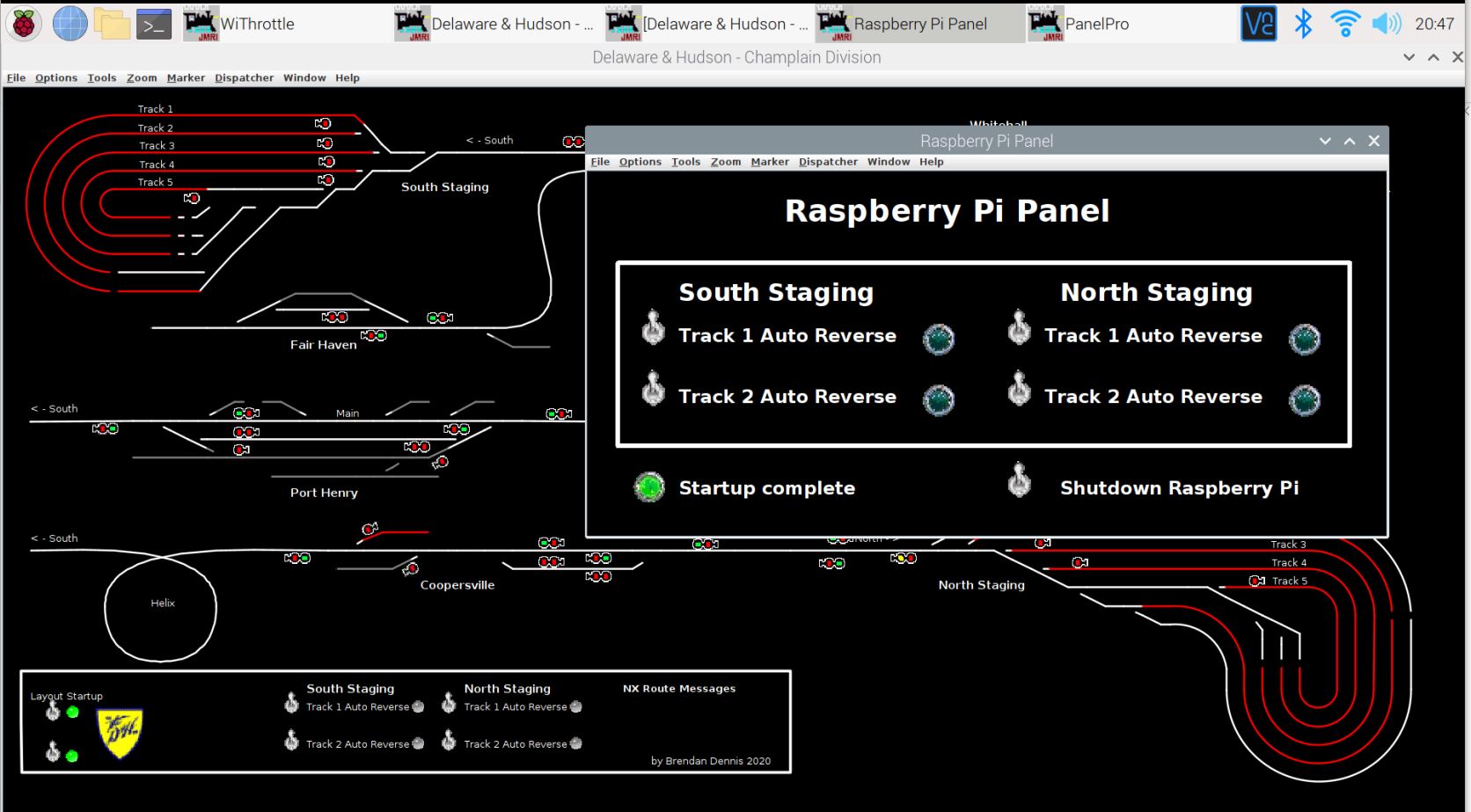Flip the Shutdown Raspberry Pi toggle switch

[x=1019, y=479]
